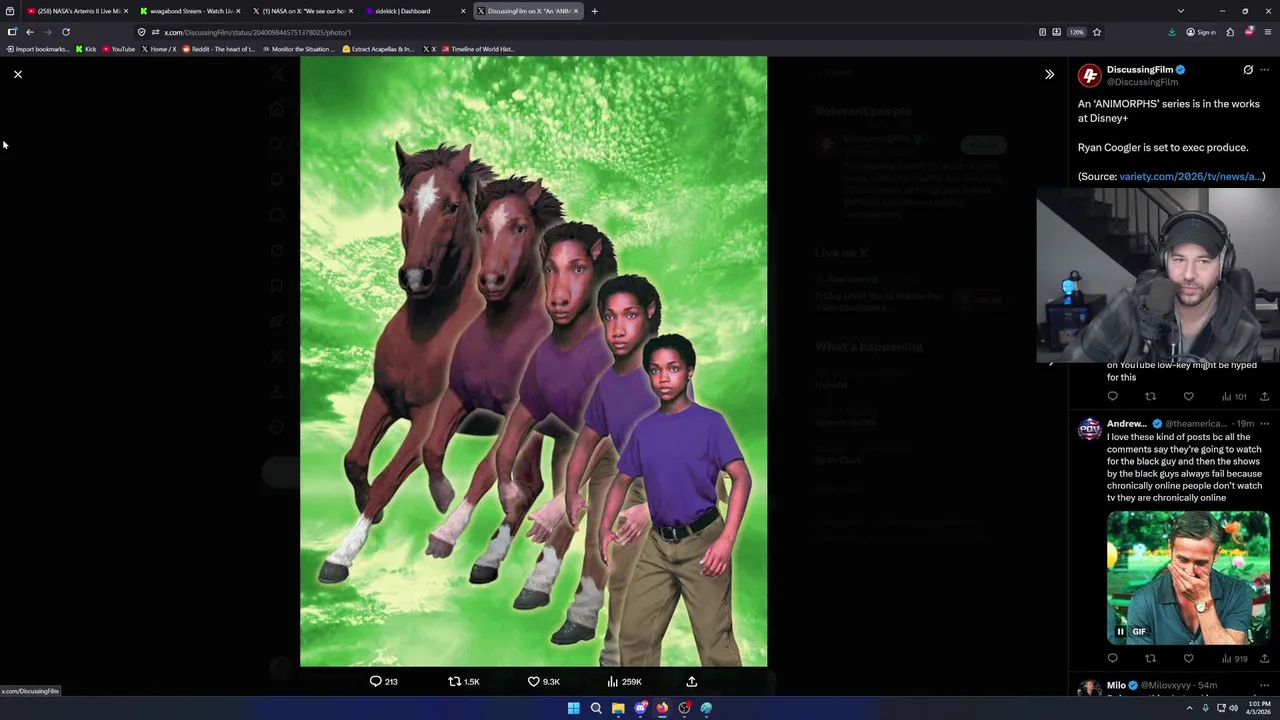Bookmark this page with the star
This screenshot has width=1280, height=720.
tap(1097, 32)
